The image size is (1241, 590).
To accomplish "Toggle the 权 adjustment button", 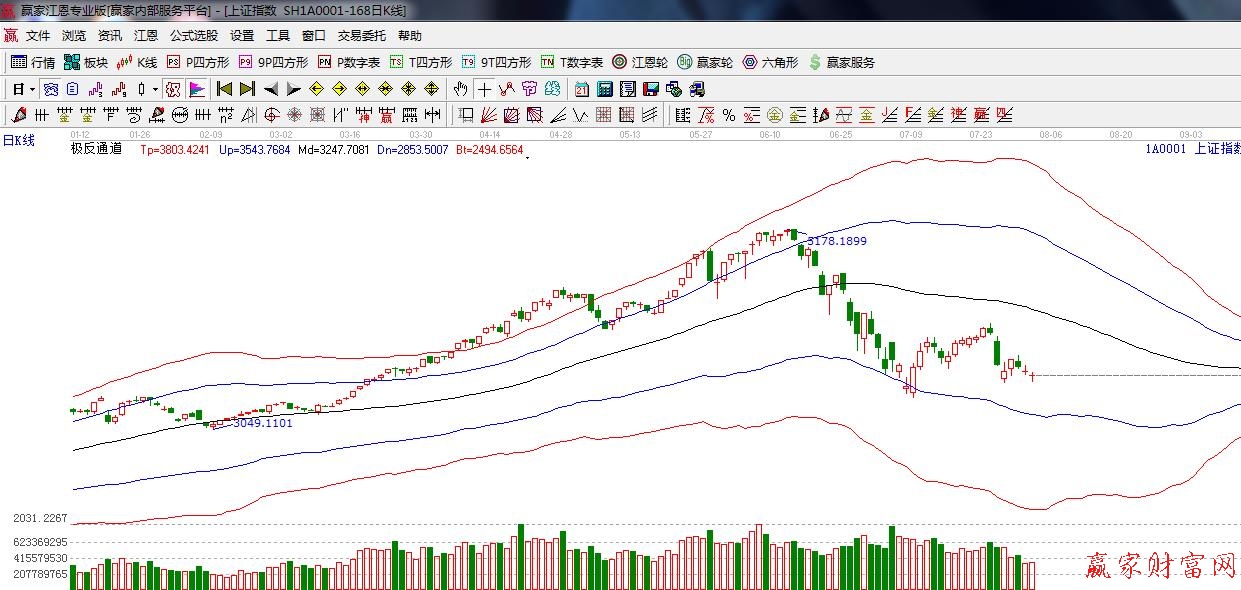I will [x=173, y=89].
